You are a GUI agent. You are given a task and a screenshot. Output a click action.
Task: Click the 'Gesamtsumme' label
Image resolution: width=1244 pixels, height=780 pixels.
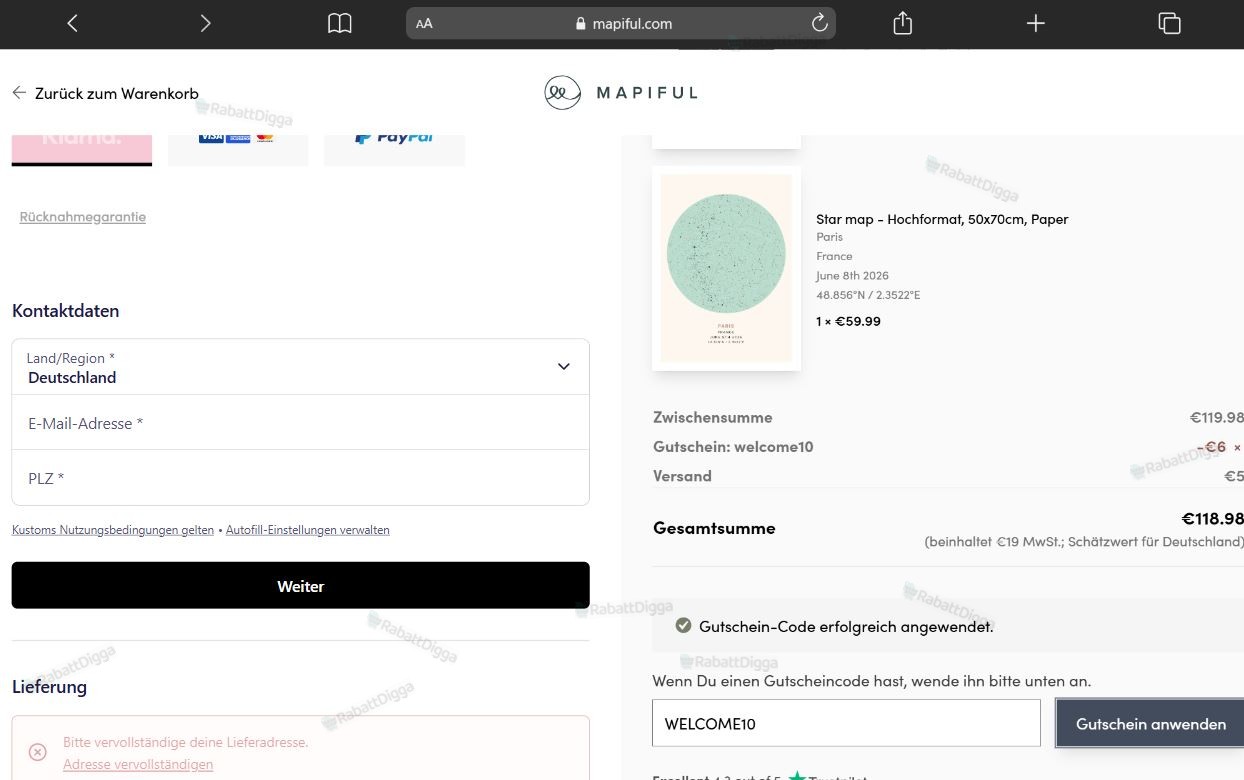point(714,528)
